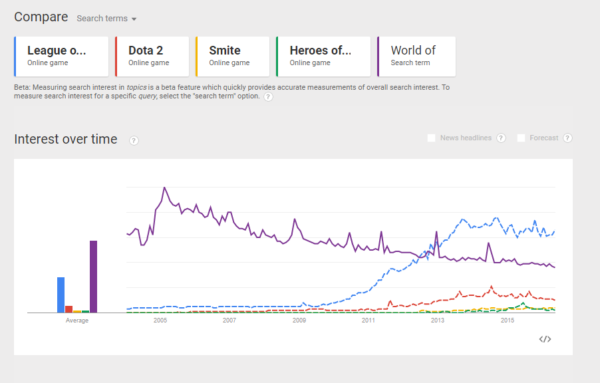Click the 2007 axis label
Screen dimensions: 600x383
click(x=229, y=321)
